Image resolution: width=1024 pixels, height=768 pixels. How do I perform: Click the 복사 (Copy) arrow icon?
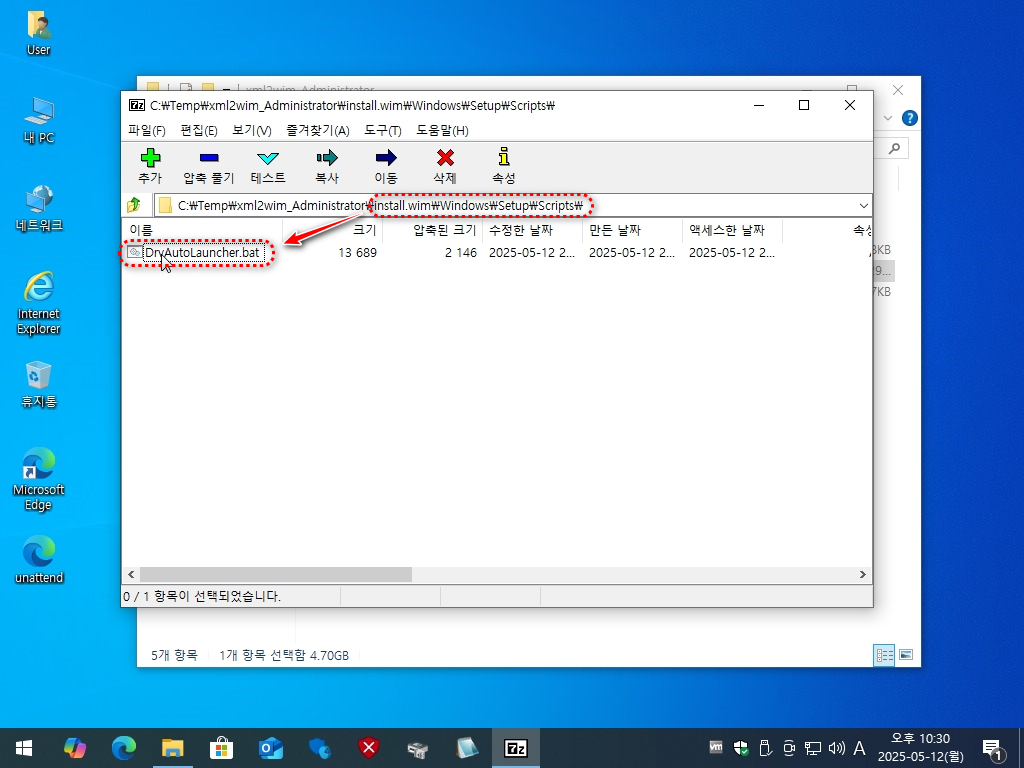coord(327,158)
